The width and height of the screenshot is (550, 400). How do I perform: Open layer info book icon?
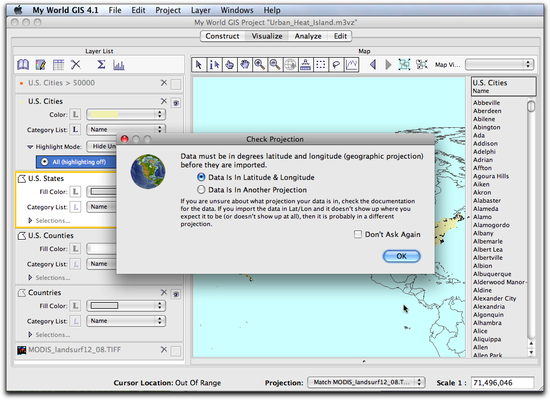23,65
